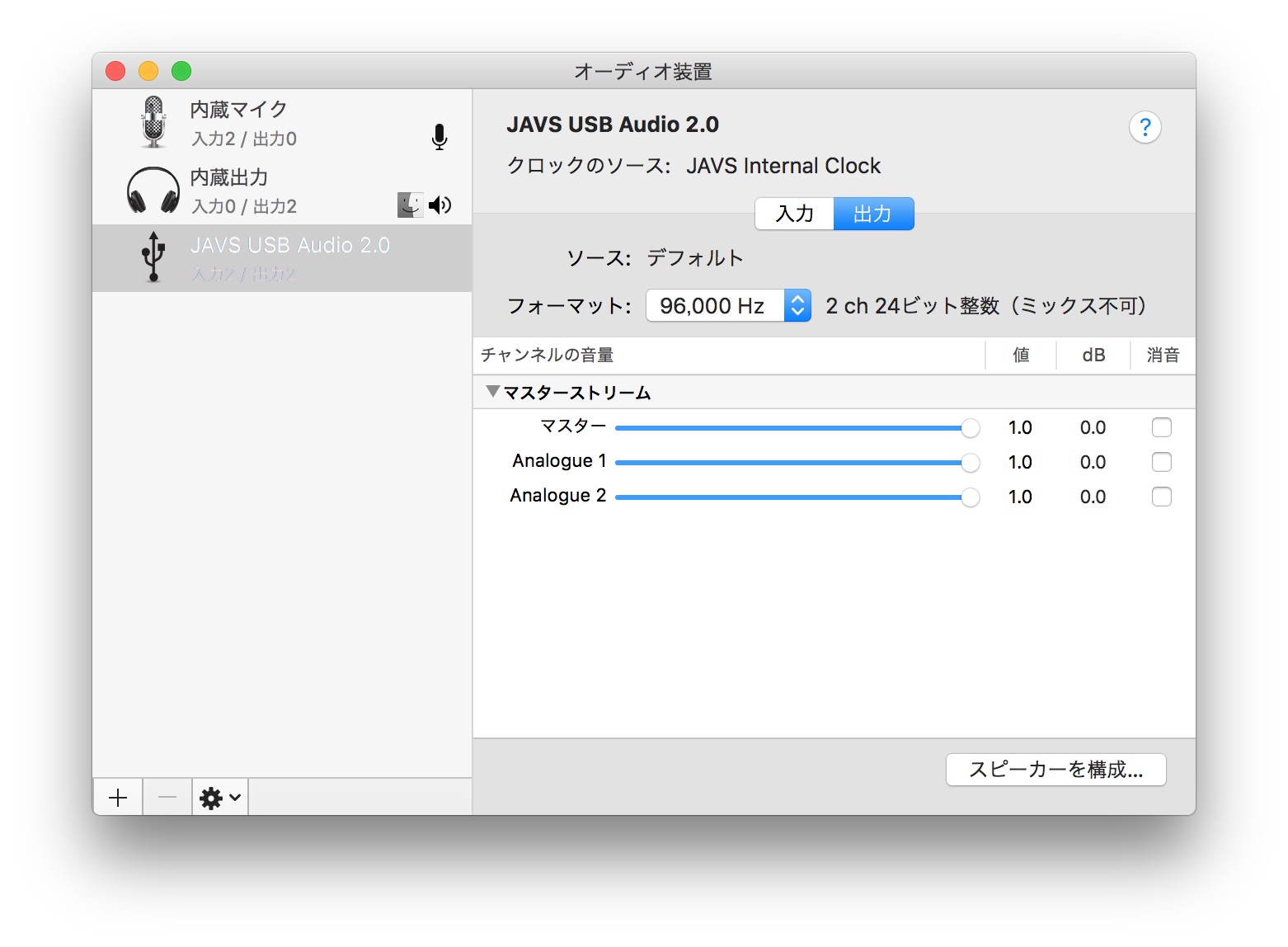This screenshot has width=1288, height=947.
Task: Click the チャンネルの音量 column header
Action: 548,356
